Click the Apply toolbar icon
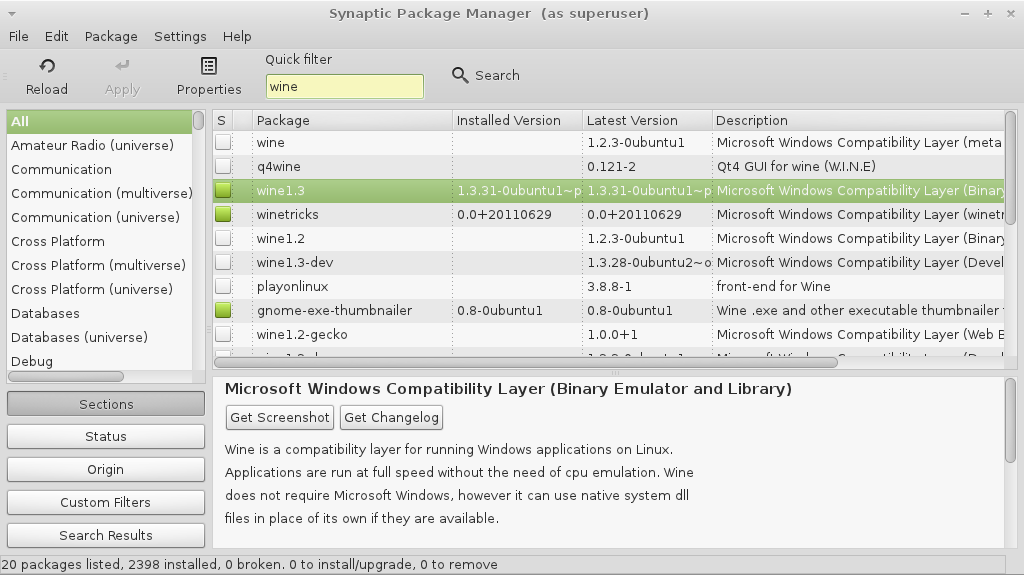 [x=122, y=66]
